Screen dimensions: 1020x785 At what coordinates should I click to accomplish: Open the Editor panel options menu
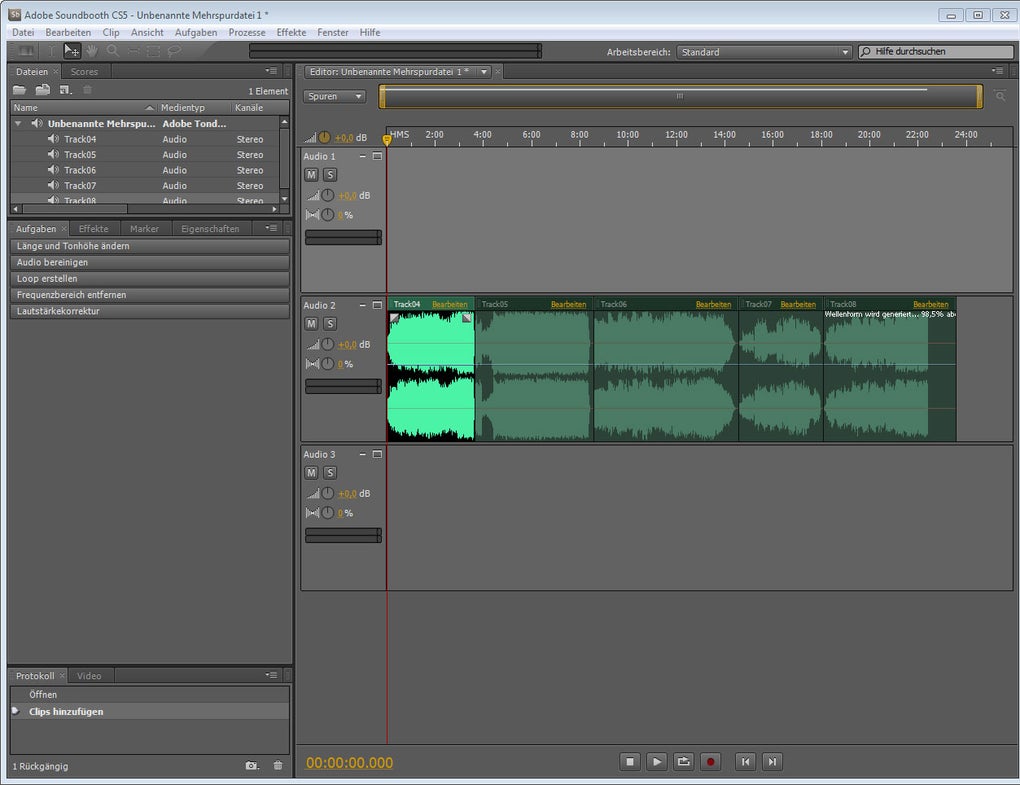tap(997, 70)
